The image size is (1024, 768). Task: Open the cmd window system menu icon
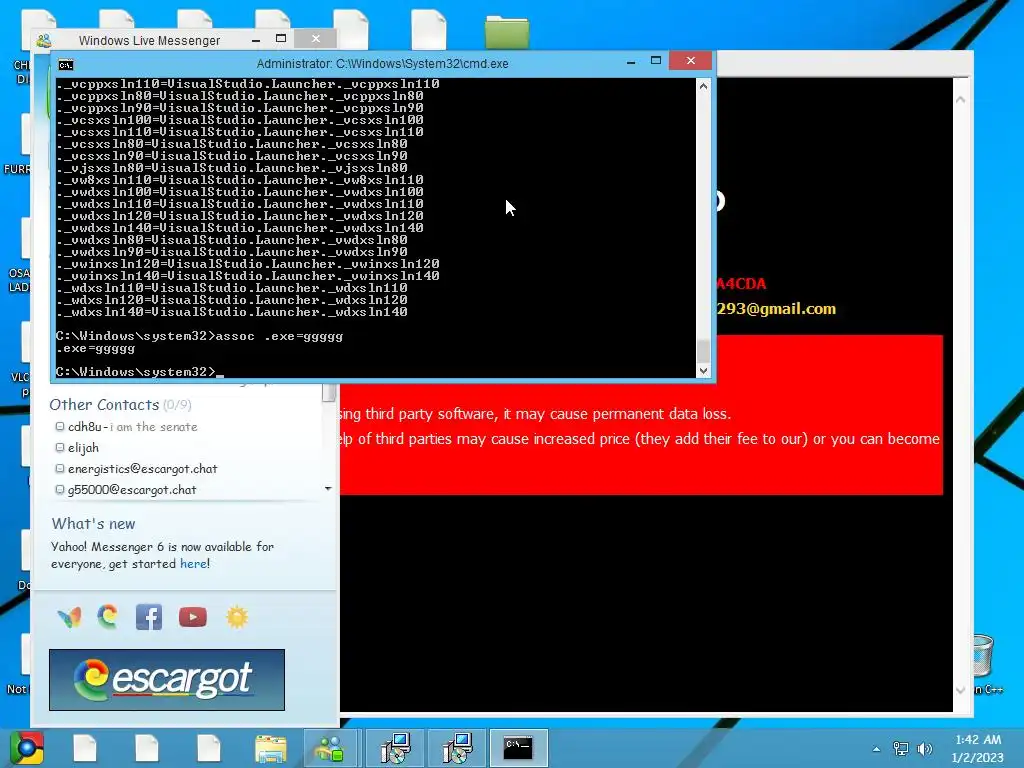66,64
